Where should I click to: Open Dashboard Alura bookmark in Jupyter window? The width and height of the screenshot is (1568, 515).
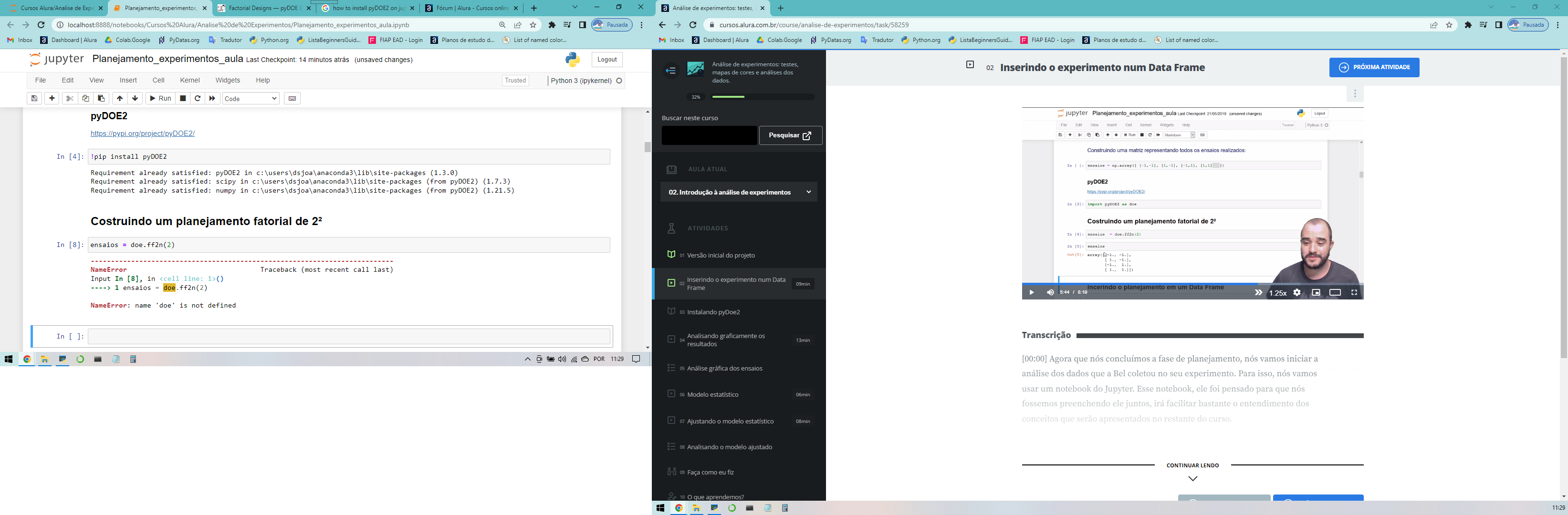coord(68,40)
